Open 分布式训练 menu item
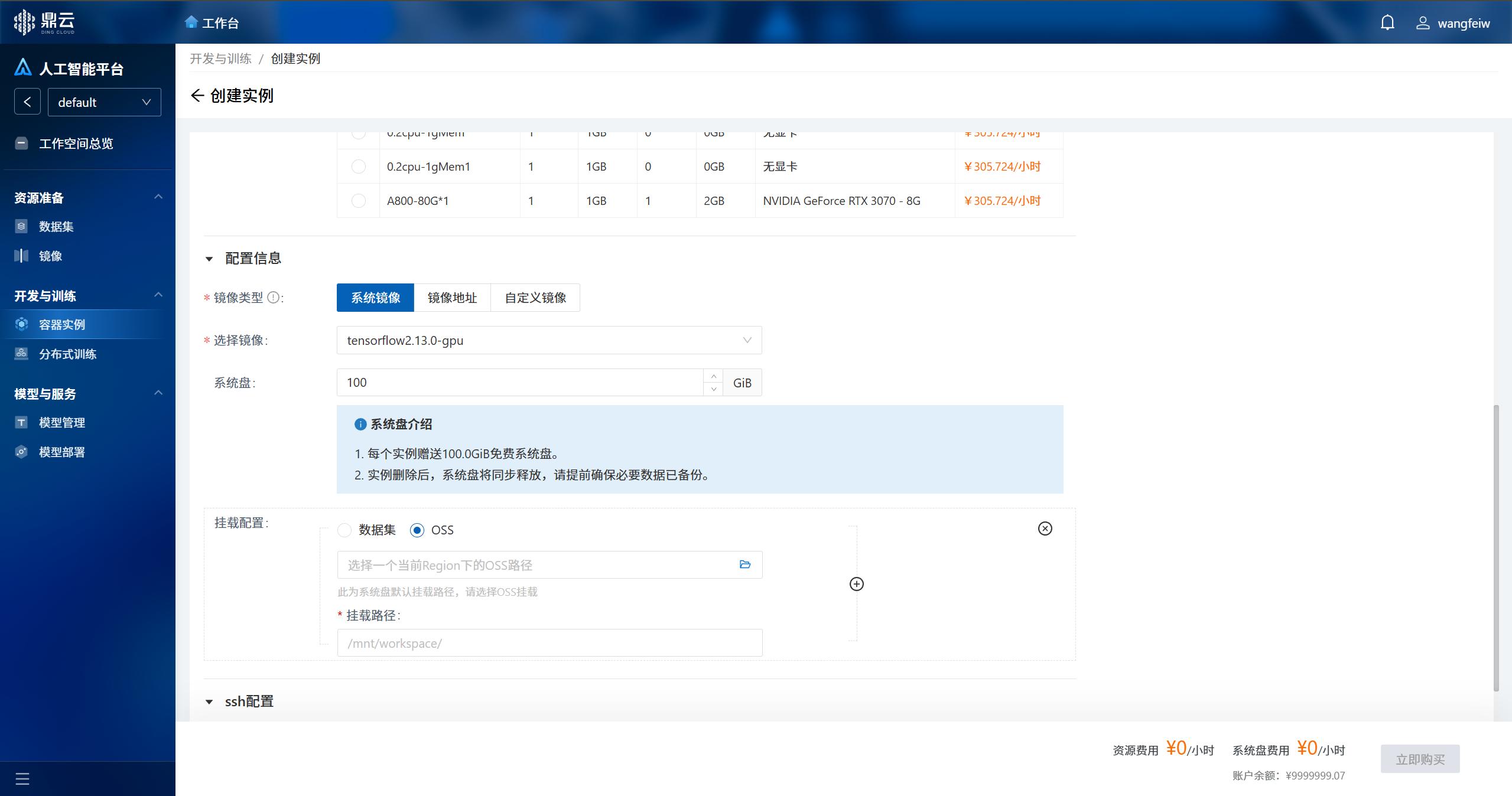 [x=67, y=354]
